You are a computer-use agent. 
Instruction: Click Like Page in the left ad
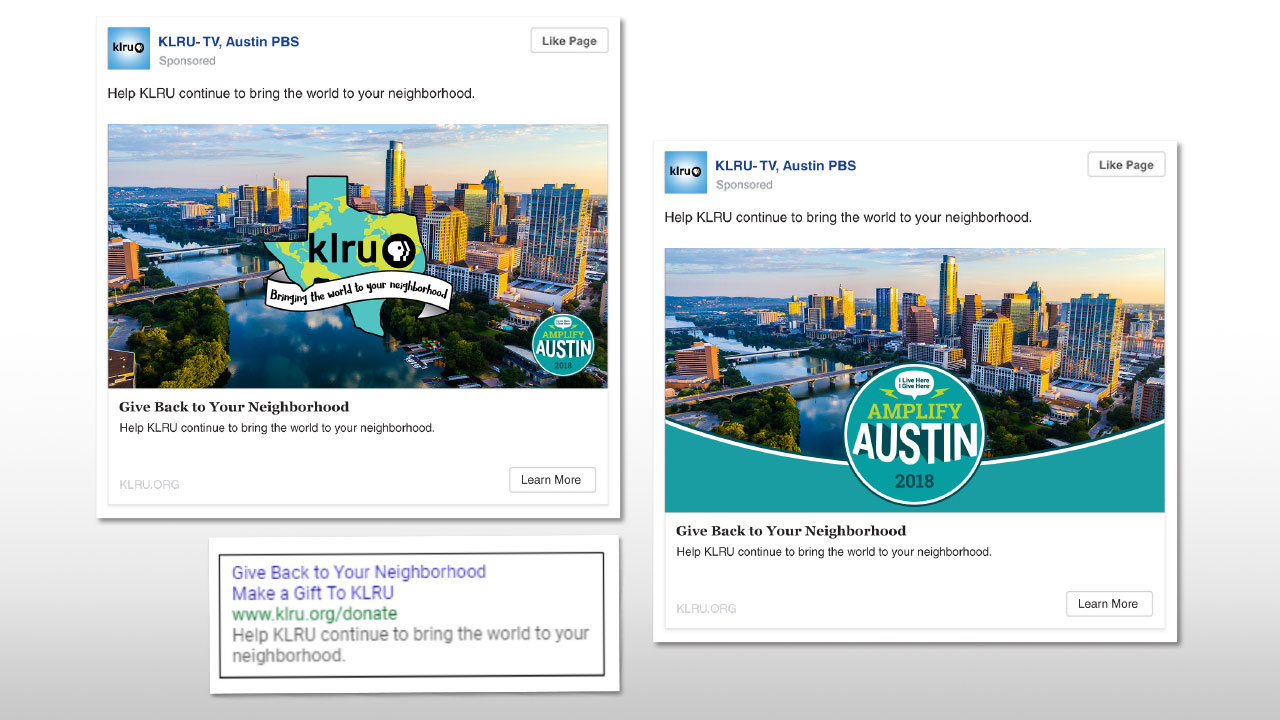pyautogui.click(x=569, y=41)
